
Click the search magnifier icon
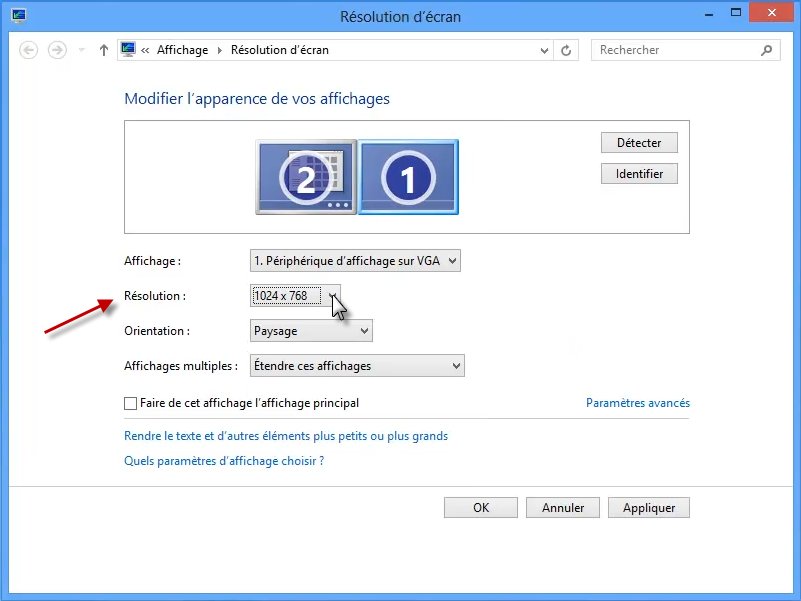767,50
